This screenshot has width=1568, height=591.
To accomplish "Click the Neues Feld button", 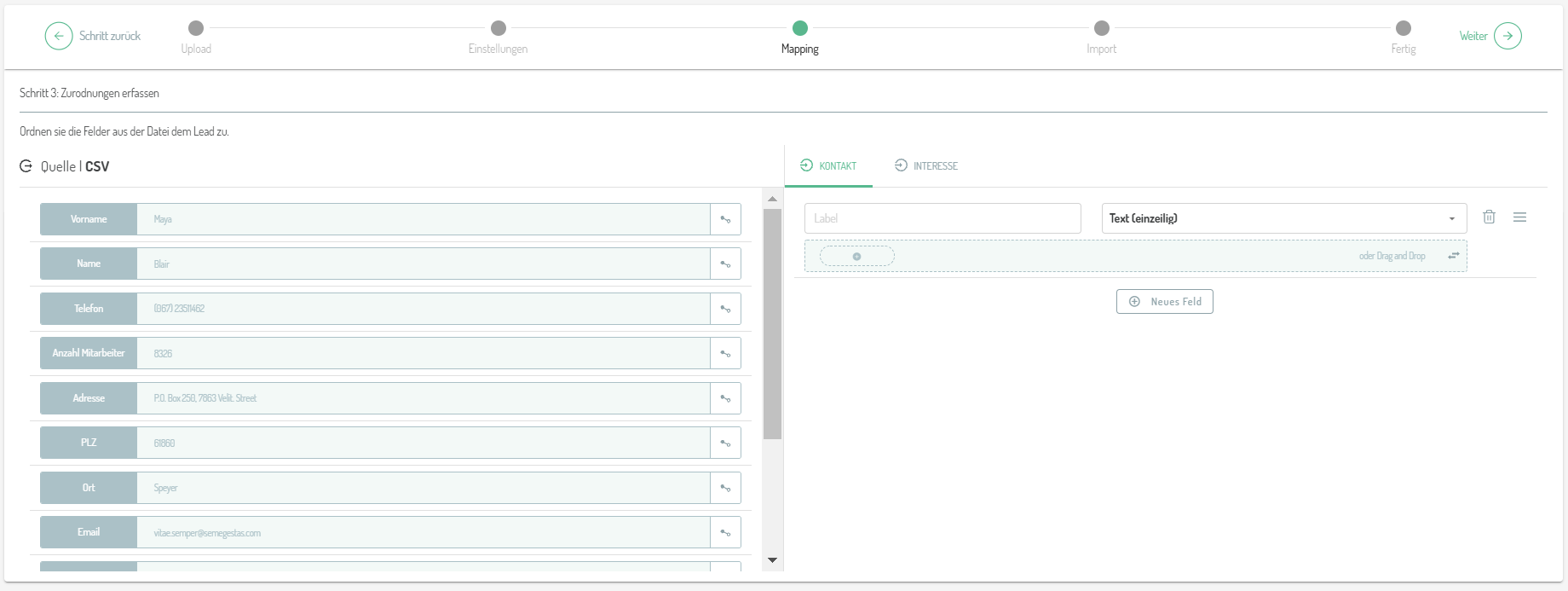I will (1164, 301).
